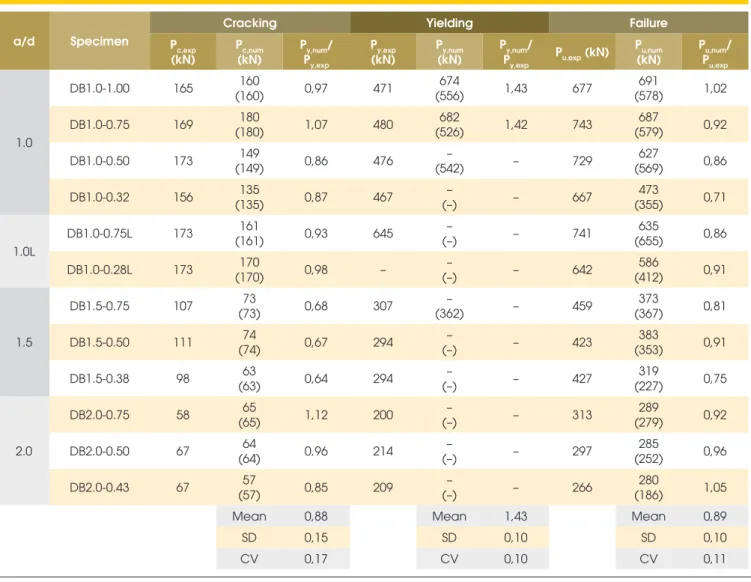
Task: Select specimen cell DB2.0-0.50
Action: 99,451
